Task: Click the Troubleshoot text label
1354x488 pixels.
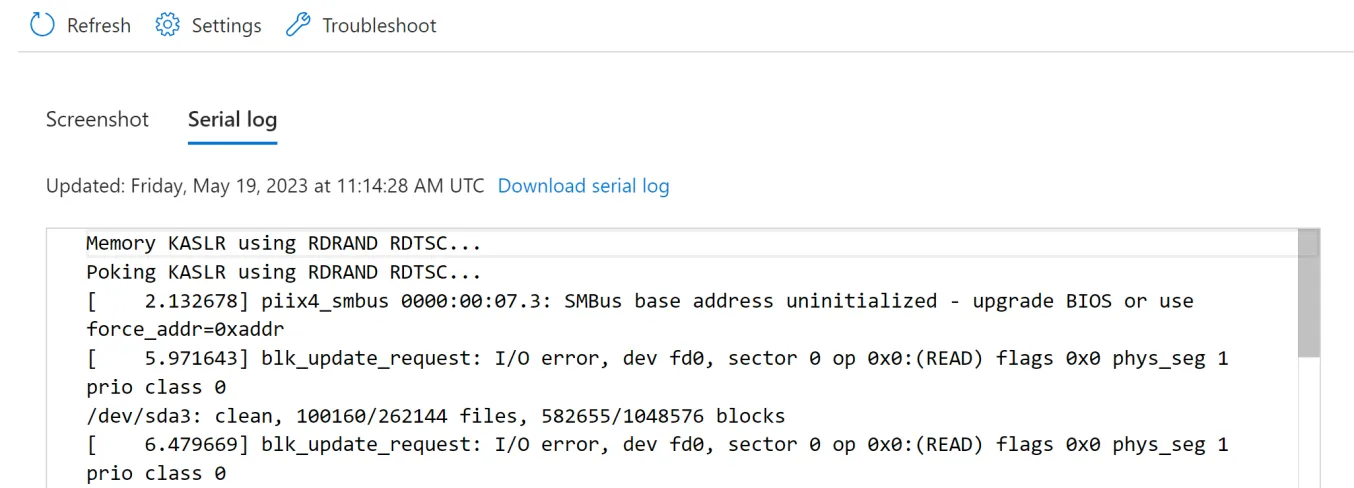Action: 379,26
